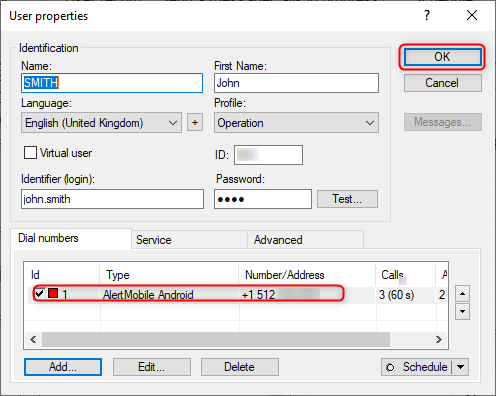Screen dimensions: 496x396
Task: Click the OK button
Action: [443, 57]
